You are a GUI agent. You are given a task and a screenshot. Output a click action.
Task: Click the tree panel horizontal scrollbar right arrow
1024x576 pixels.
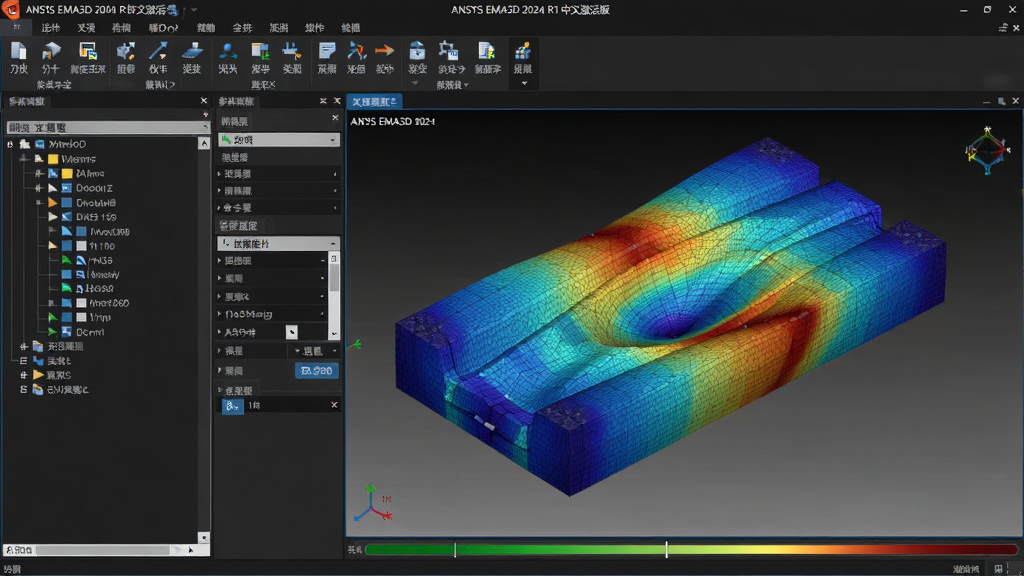(x=191, y=550)
